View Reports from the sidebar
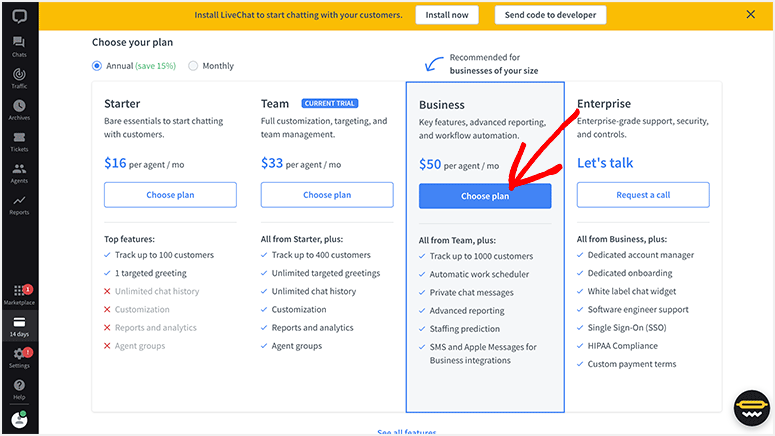 19,205
